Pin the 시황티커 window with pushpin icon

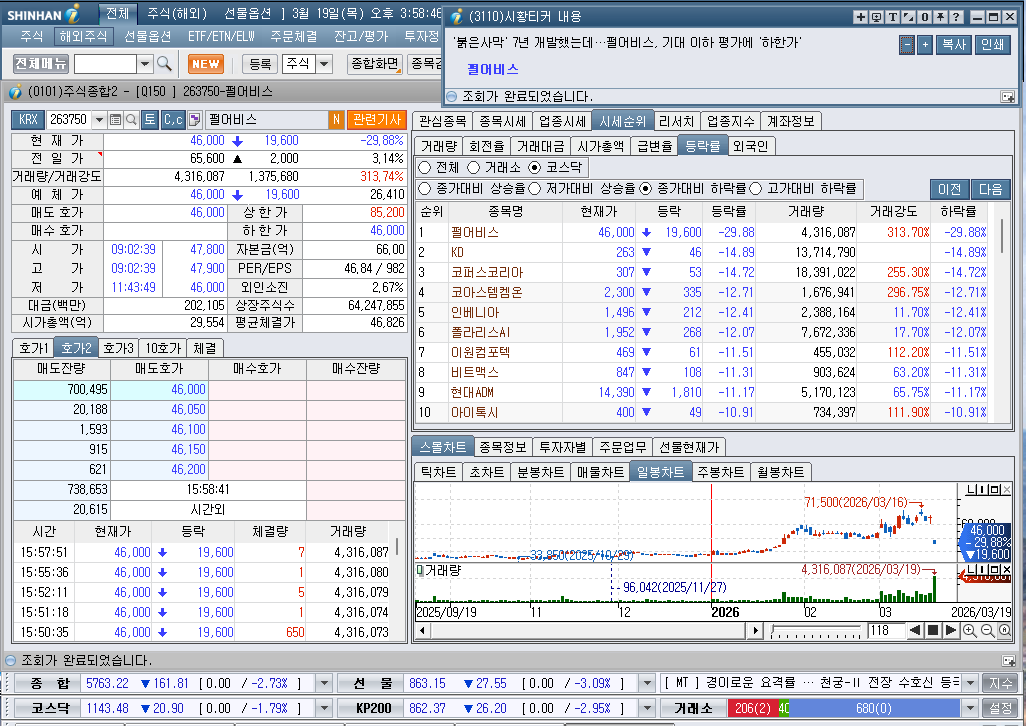940,17
